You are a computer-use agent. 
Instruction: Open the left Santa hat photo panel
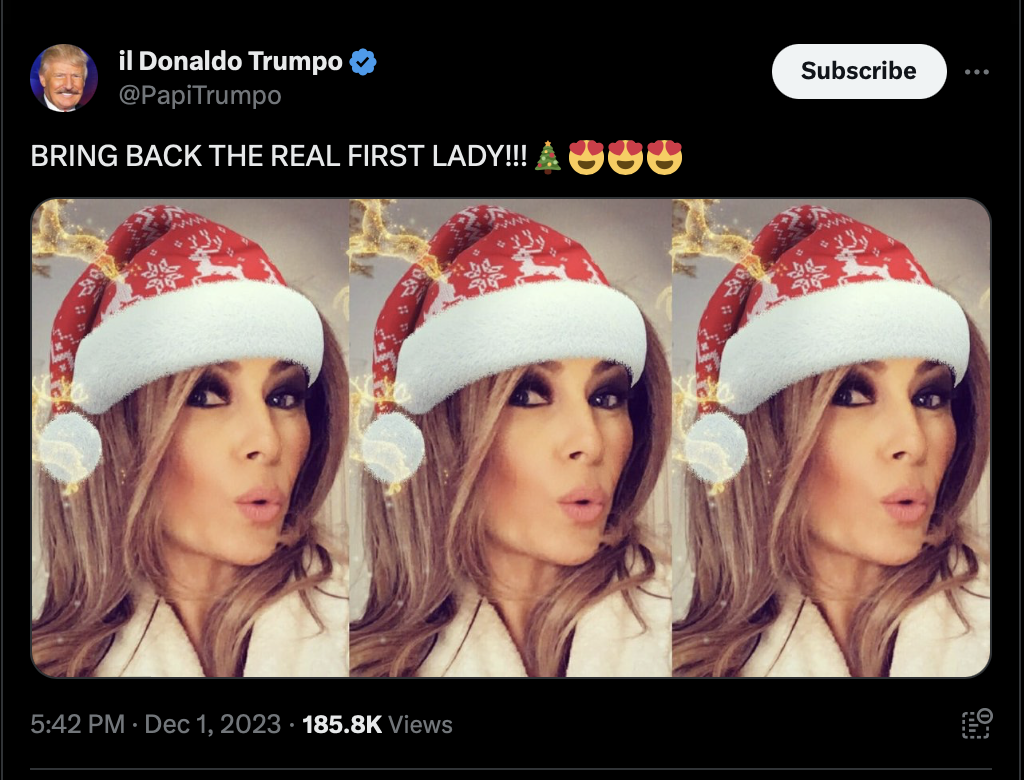tap(190, 438)
